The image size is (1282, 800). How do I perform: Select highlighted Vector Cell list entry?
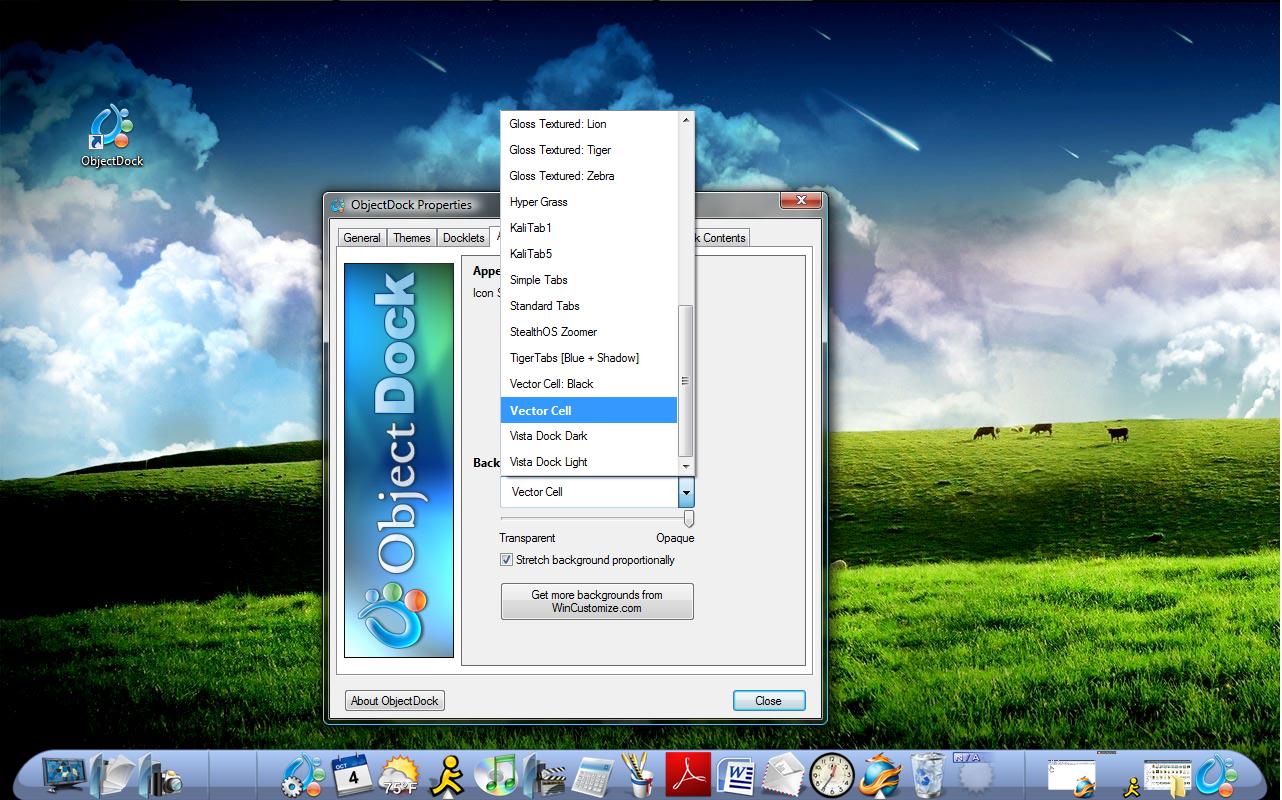pyautogui.click(x=589, y=410)
